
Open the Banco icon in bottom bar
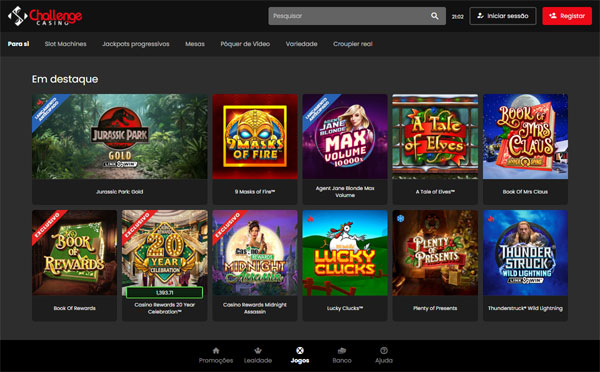(342, 351)
